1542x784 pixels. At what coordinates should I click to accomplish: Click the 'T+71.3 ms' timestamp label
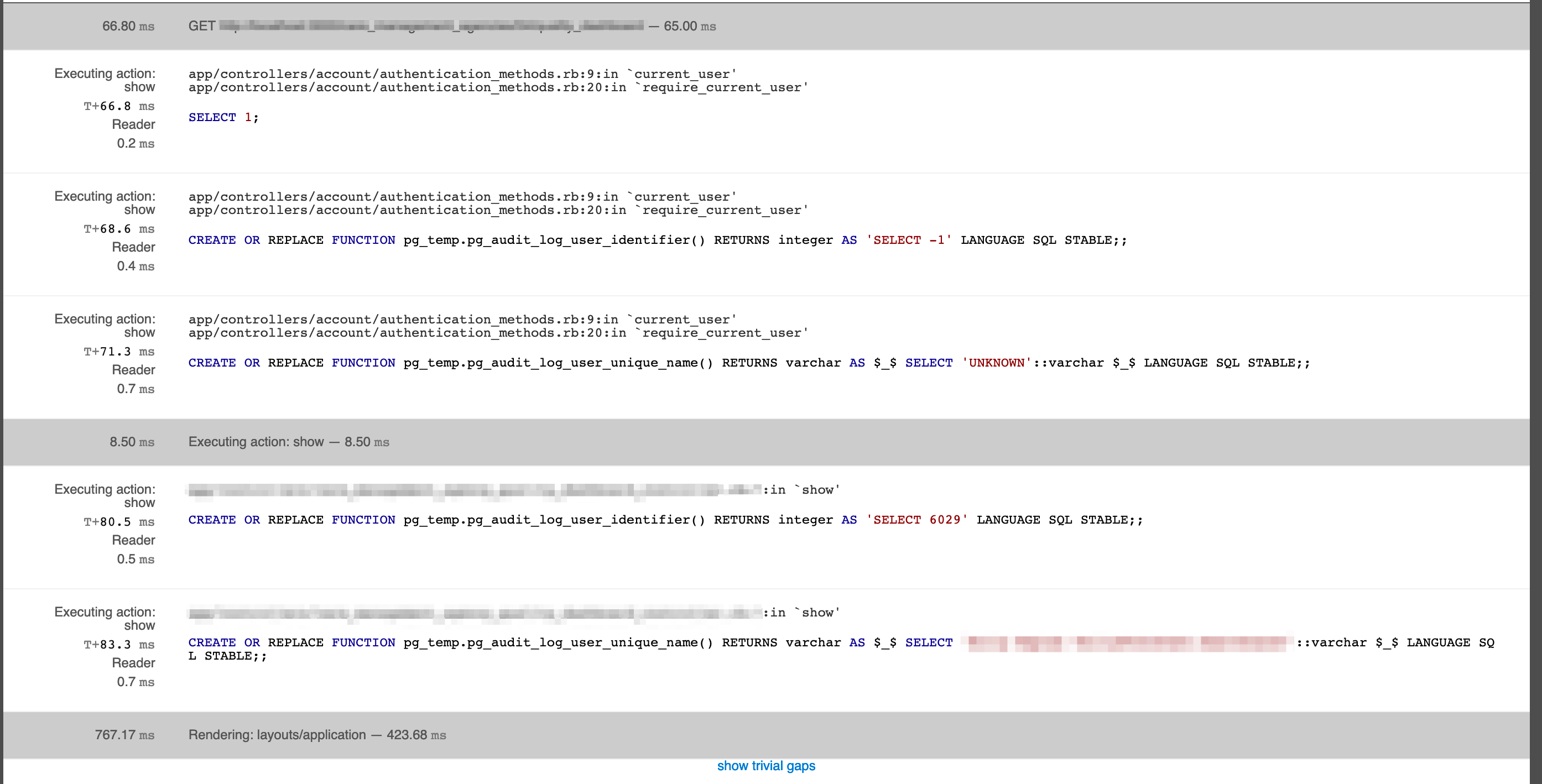118,351
